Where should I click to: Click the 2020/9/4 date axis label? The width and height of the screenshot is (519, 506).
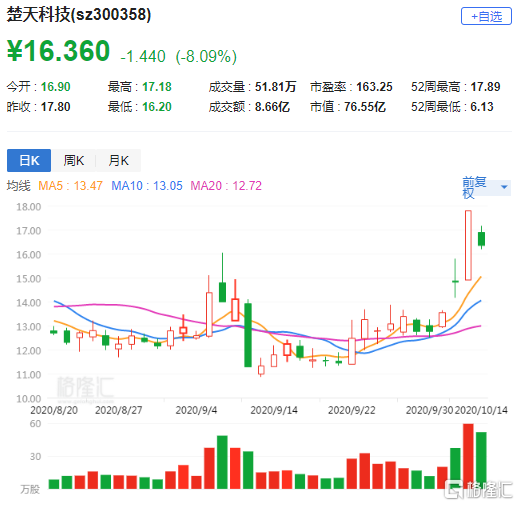click(196, 410)
